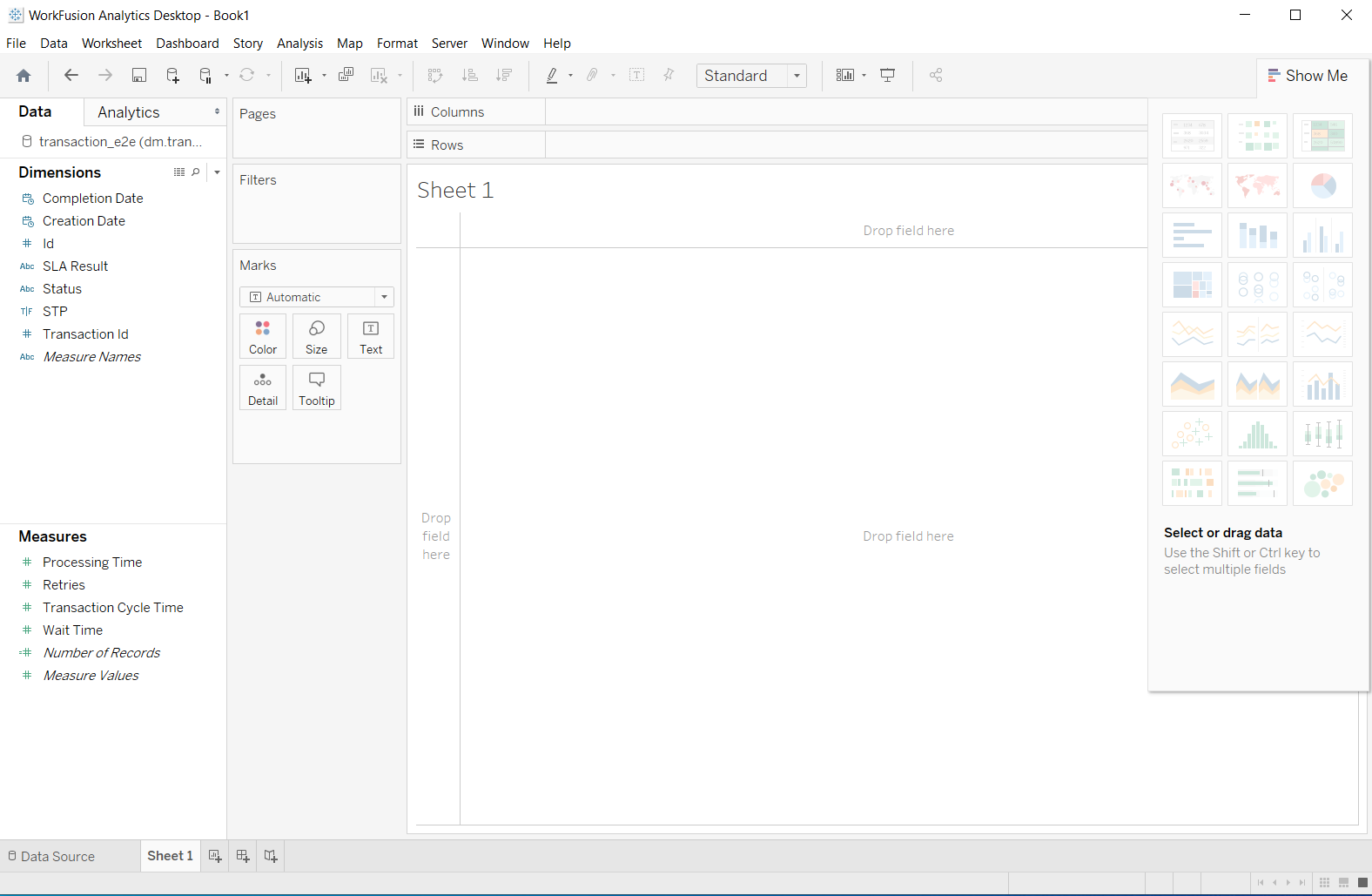Open the Worksheet menu
The width and height of the screenshot is (1372, 896).
[111, 44]
